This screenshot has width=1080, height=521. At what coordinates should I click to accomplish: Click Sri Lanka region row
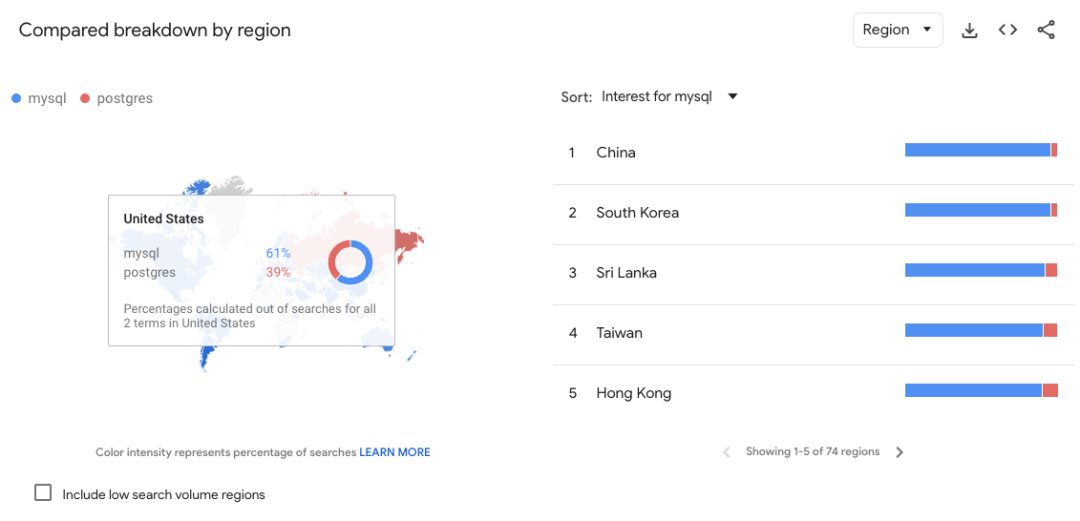pyautogui.click(x=626, y=273)
